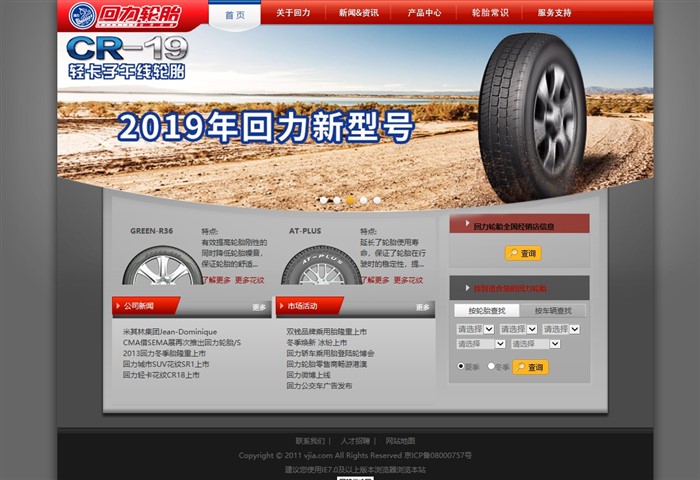
Task: Click the arrow beside 回力轮胎全国经销店信息
Action: pyautogui.click(x=467, y=223)
